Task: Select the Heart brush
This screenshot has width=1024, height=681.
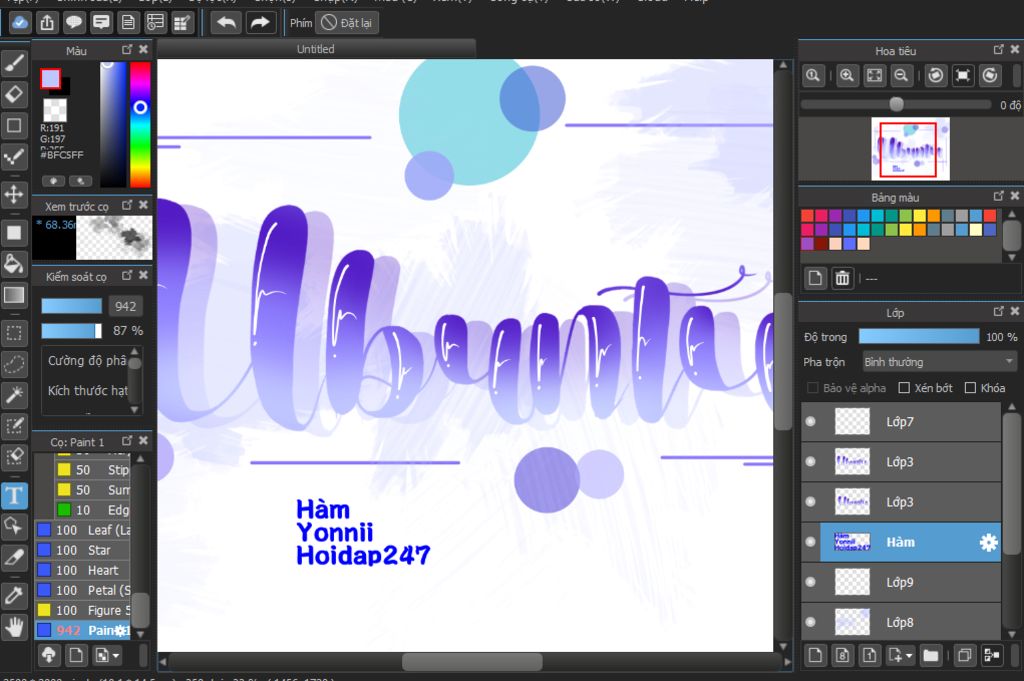Action: click(83, 570)
